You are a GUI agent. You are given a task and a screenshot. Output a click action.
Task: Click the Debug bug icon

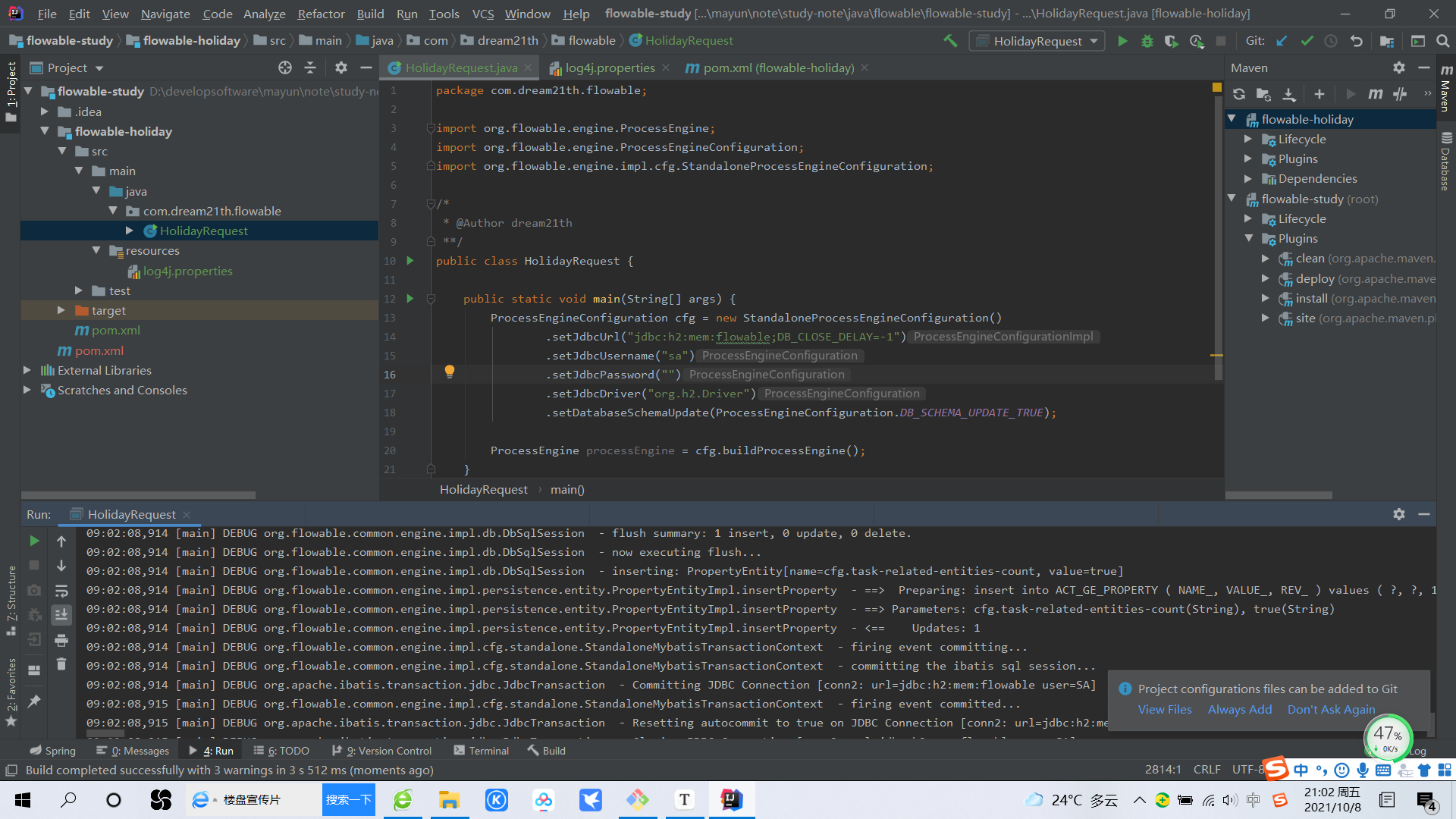coord(1147,41)
